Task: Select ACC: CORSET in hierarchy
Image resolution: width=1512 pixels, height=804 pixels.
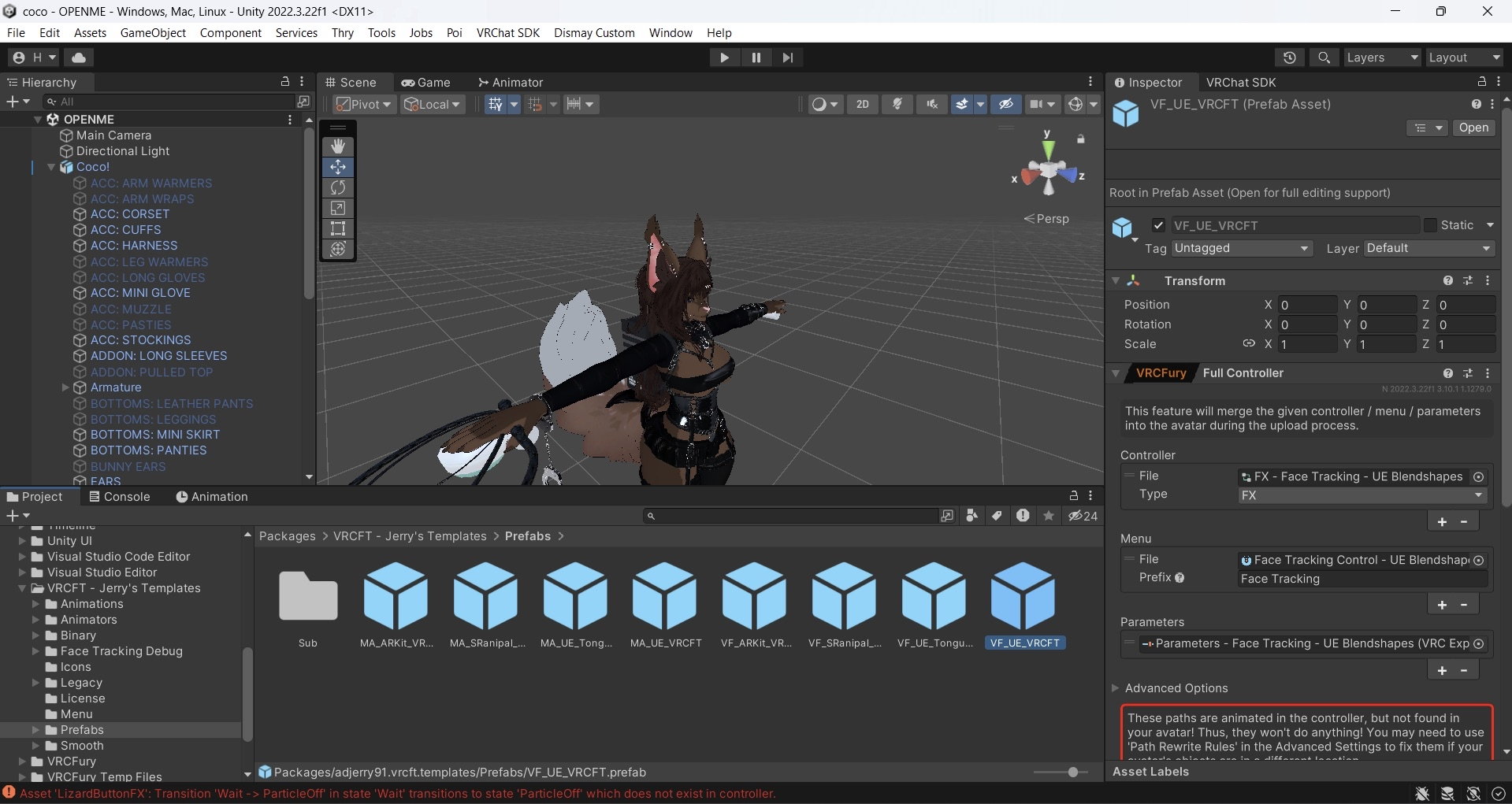Action: point(130,214)
